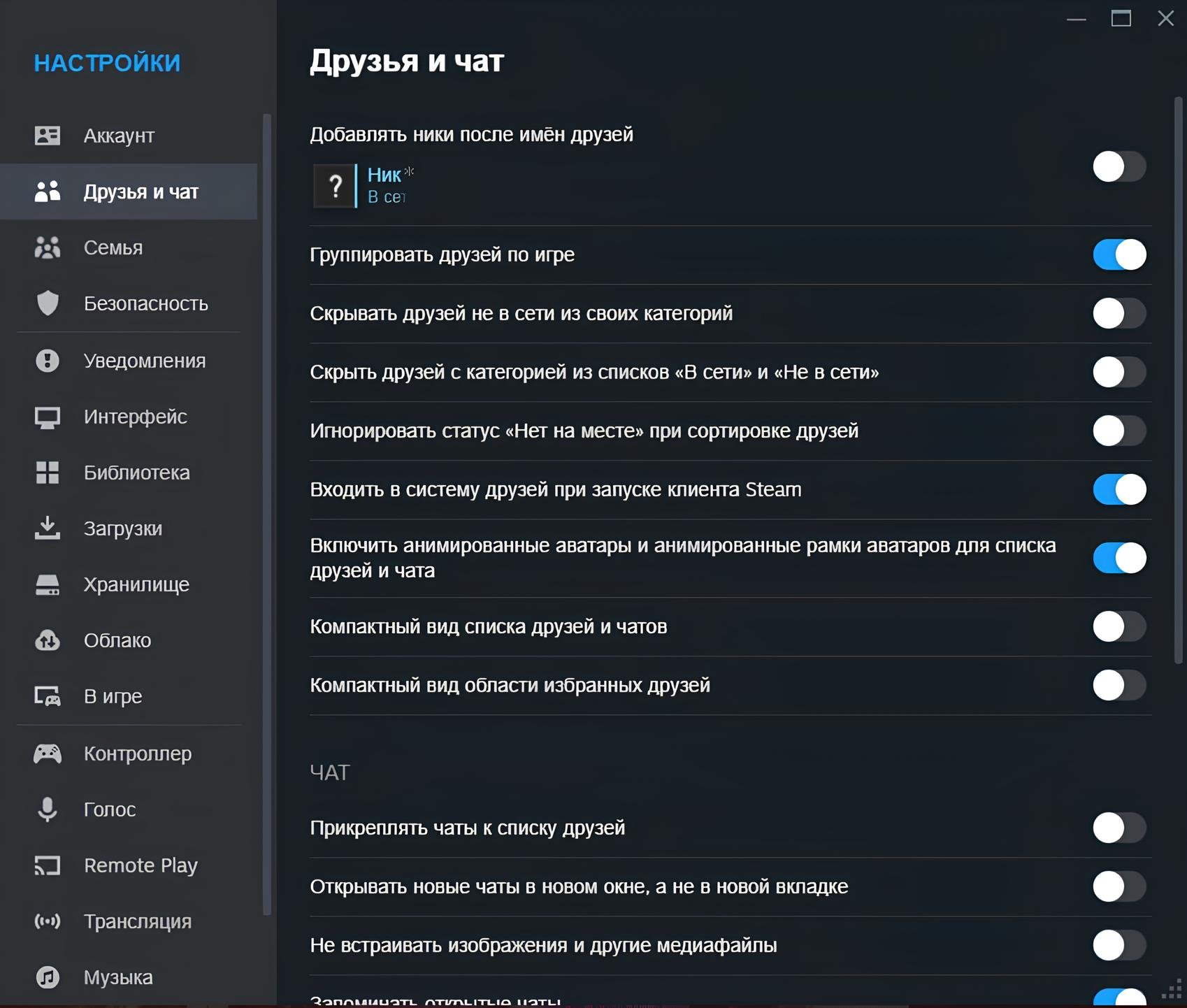Click the Семья family icon

[x=48, y=247]
